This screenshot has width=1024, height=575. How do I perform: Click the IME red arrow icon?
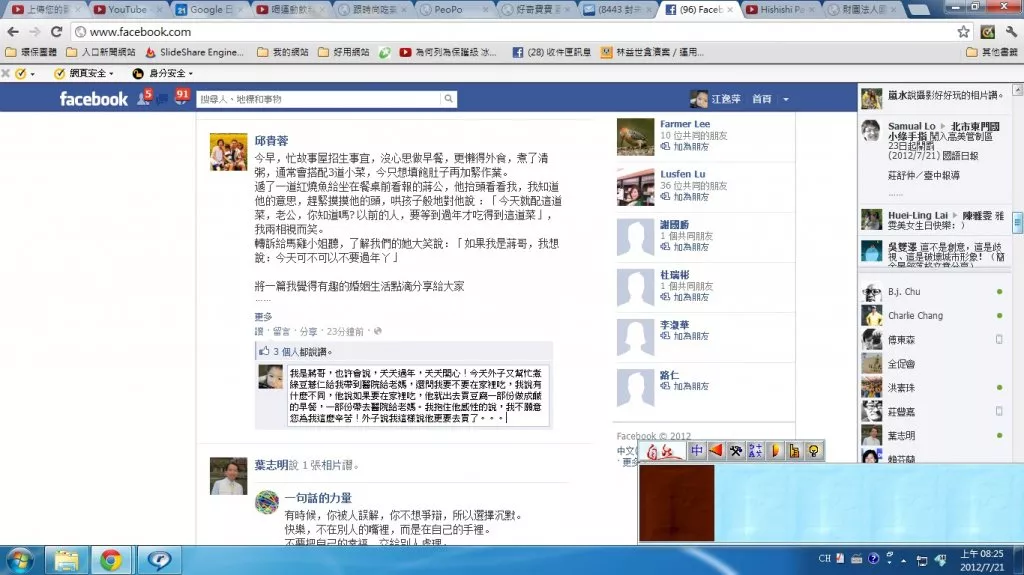pos(716,451)
